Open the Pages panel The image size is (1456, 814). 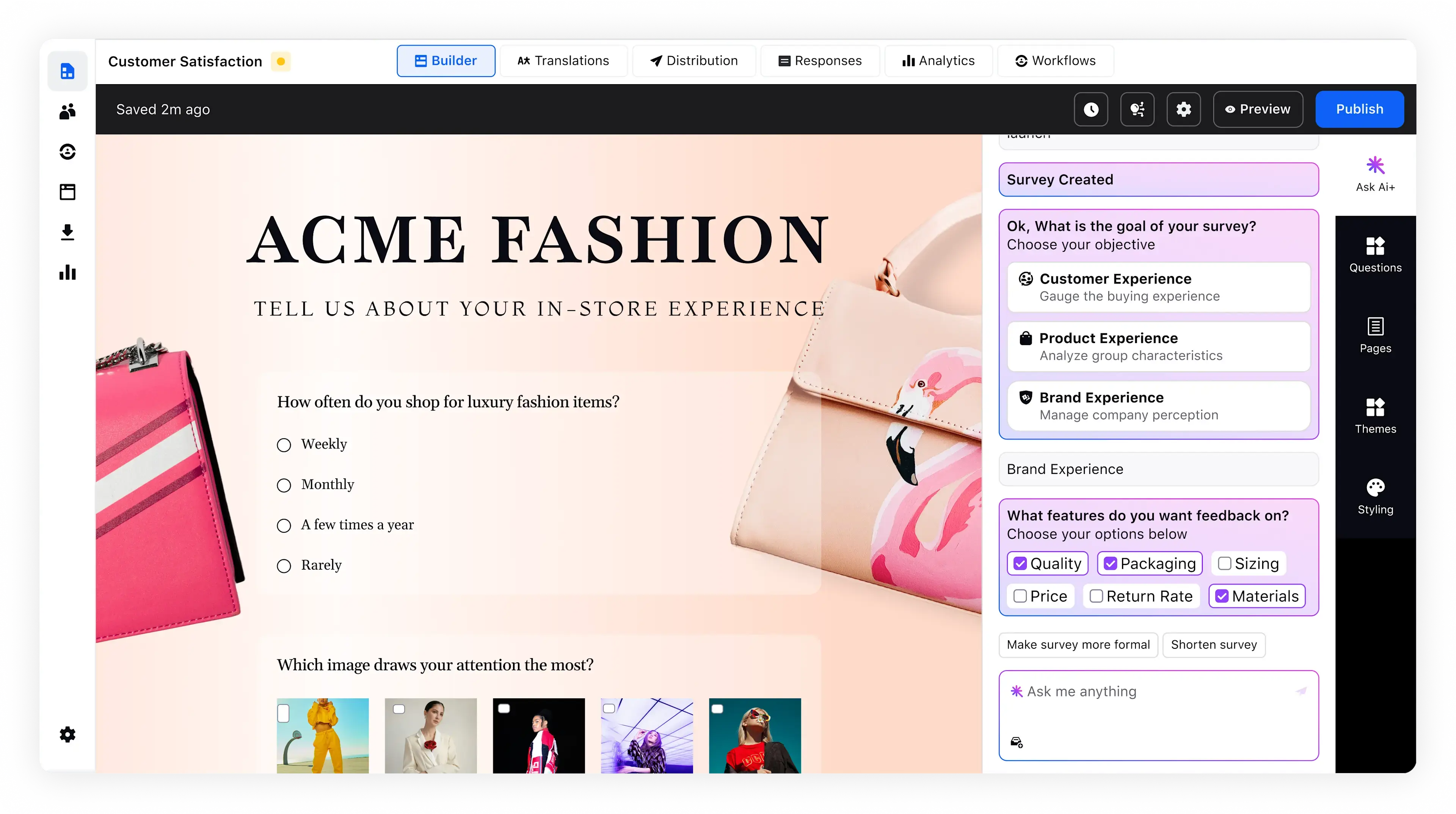click(1374, 335)
